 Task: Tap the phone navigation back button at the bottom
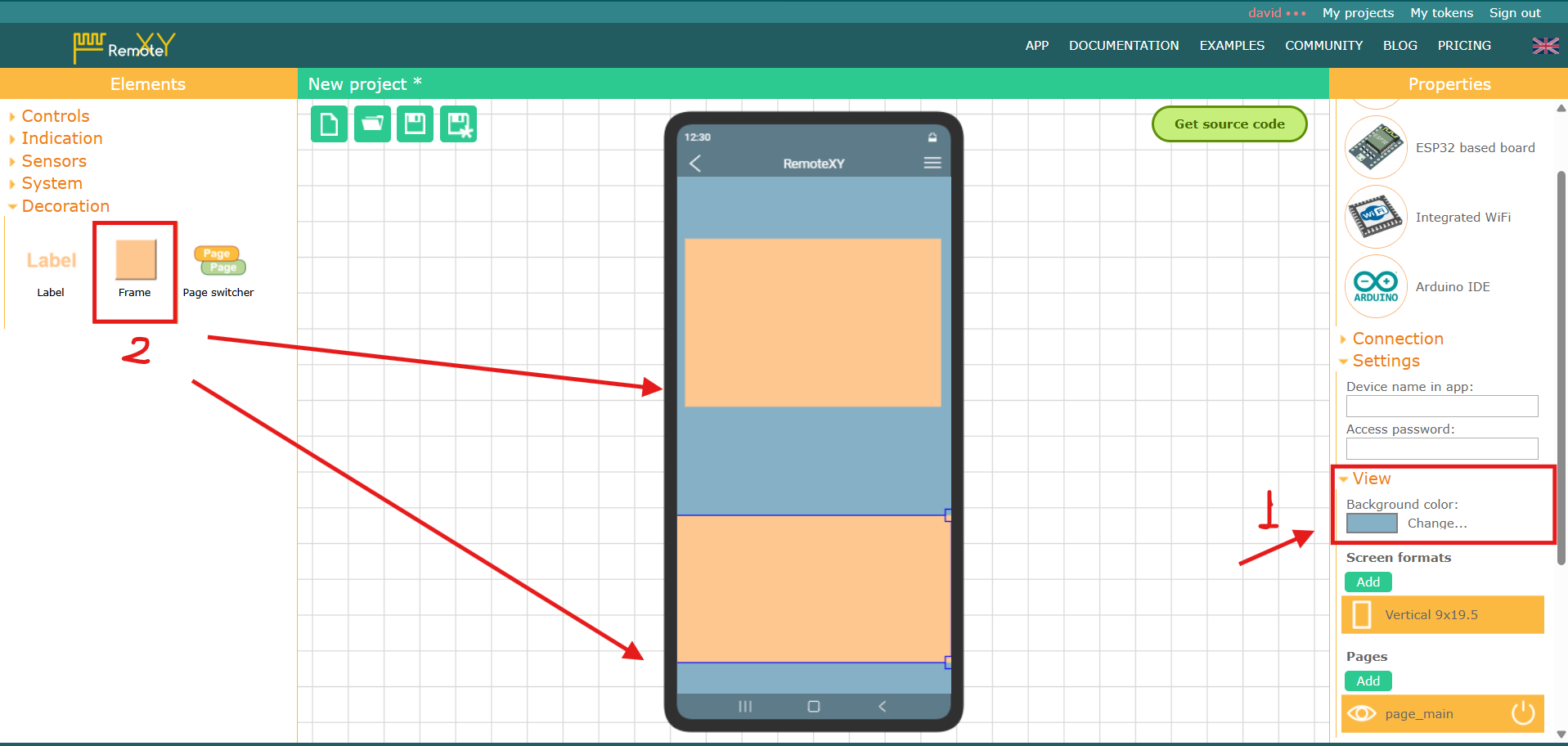(x=883, y=707)
